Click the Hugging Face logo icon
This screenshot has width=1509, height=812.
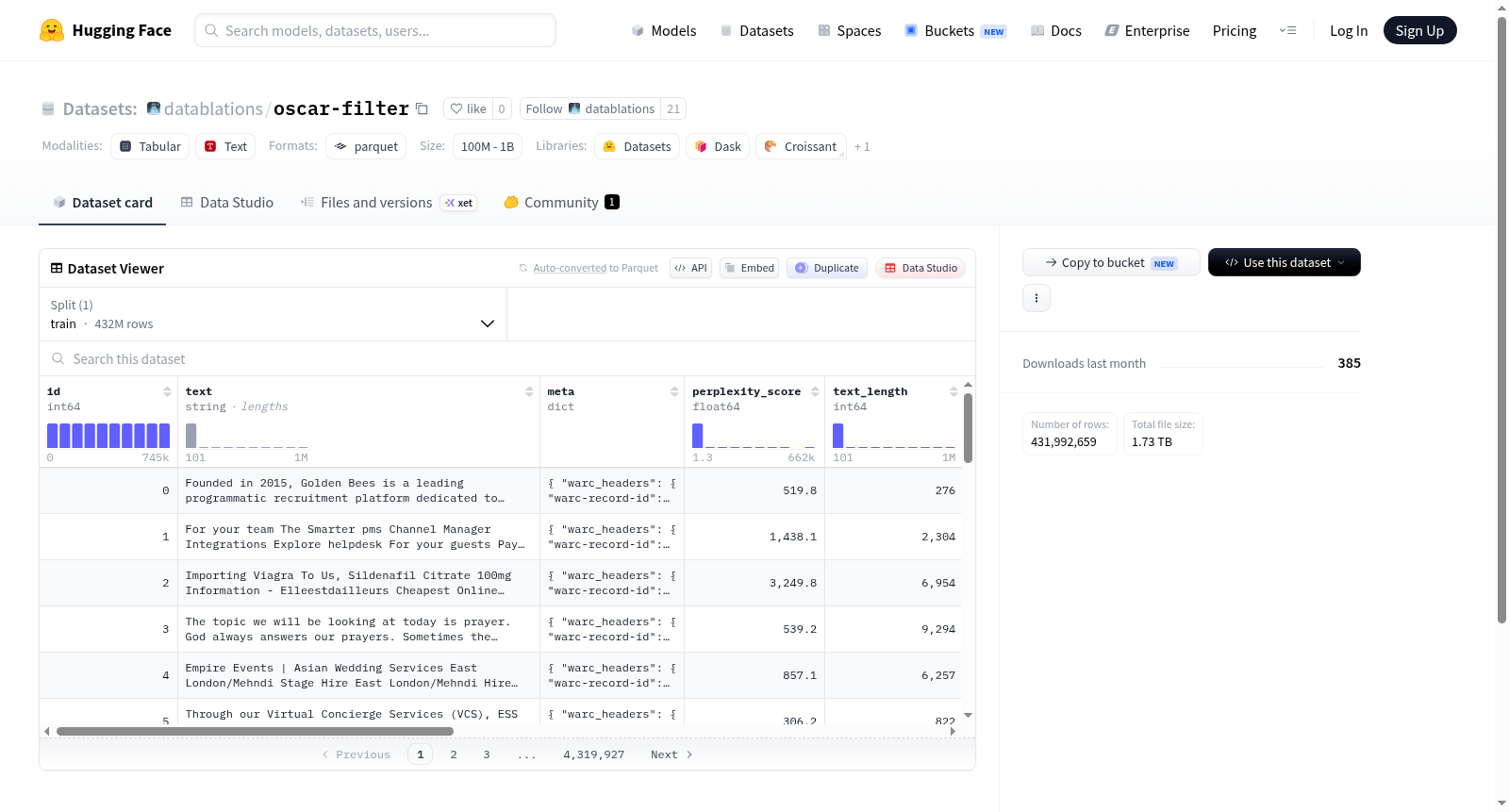pos(52,30)
